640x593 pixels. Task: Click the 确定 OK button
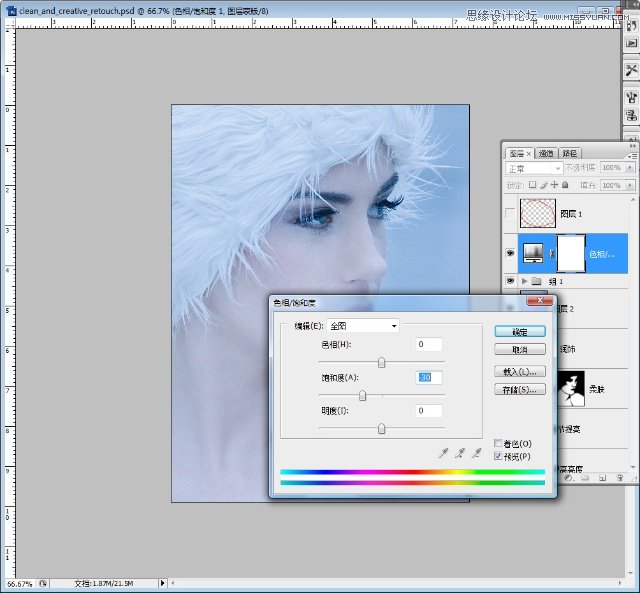point(520,331)
